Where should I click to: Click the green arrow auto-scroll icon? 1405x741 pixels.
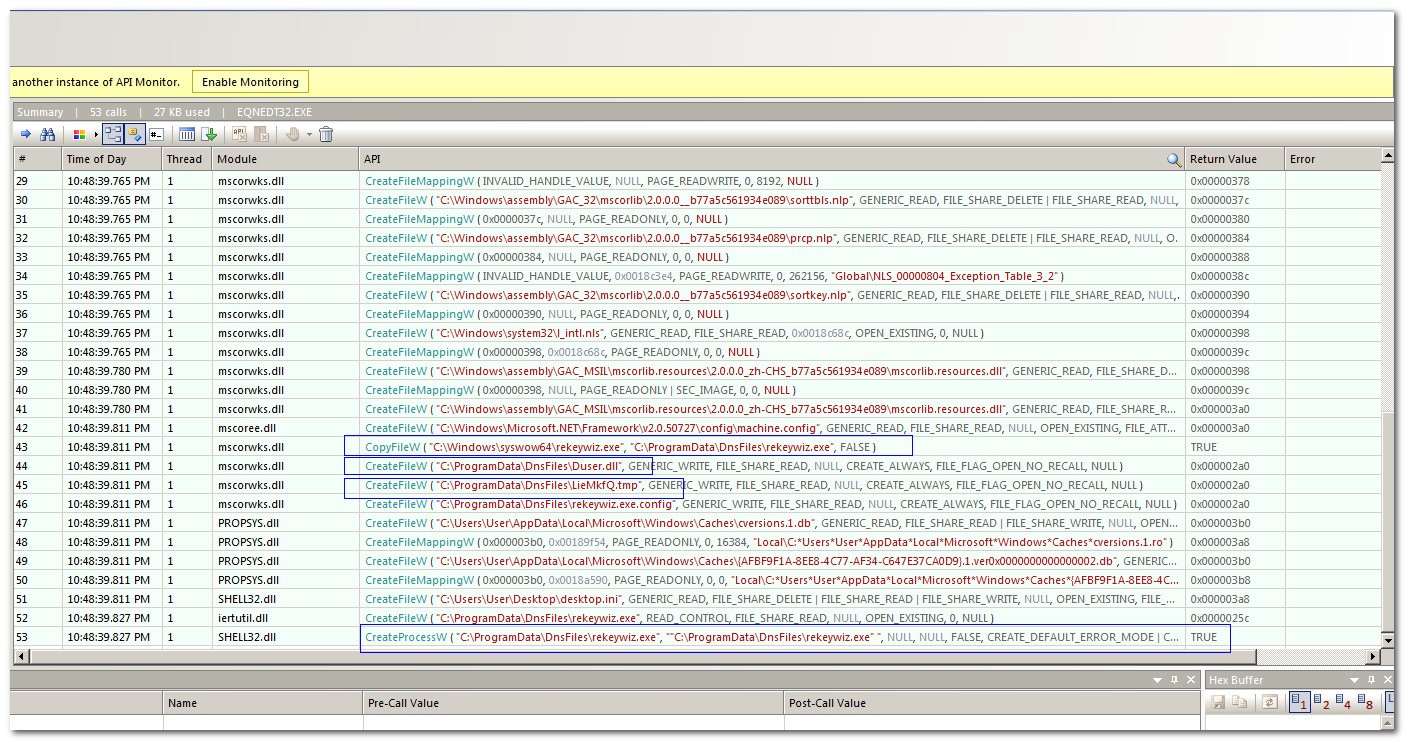coord(209,134)
